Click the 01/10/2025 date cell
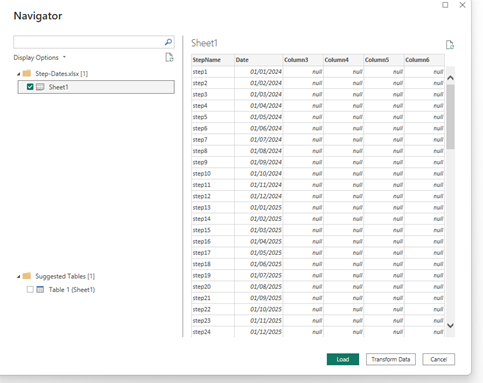The width and height of the screenshot is (483, 383). pos(258,309)
